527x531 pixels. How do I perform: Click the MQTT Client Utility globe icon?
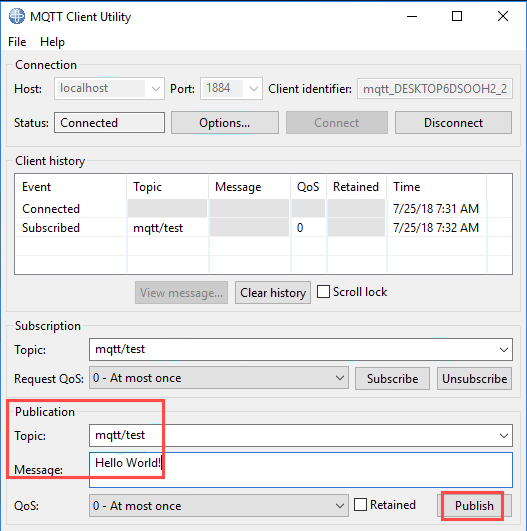[x=17, y=16]
